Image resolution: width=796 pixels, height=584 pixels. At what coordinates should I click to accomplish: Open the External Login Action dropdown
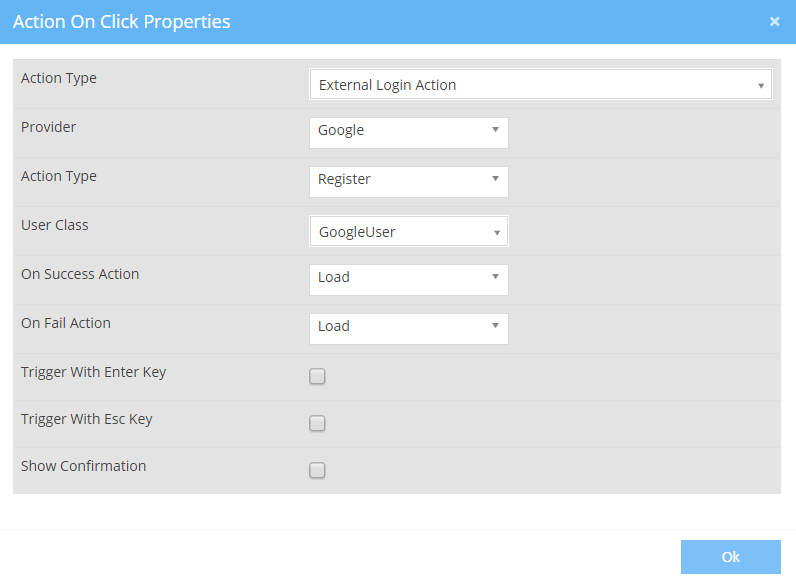[x=540, y=85]
